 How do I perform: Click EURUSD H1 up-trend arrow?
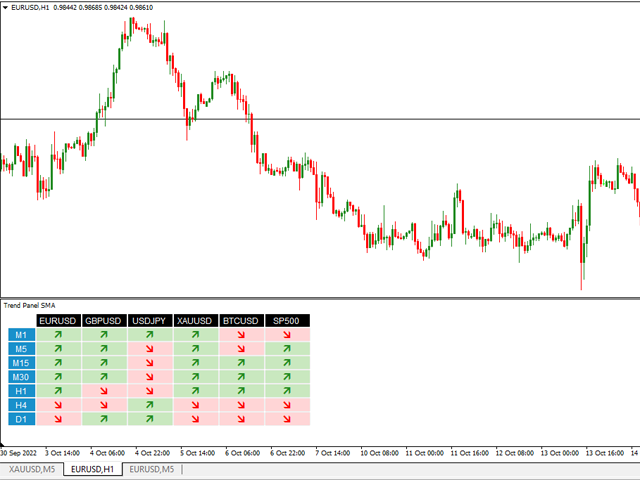coord(58,391)
